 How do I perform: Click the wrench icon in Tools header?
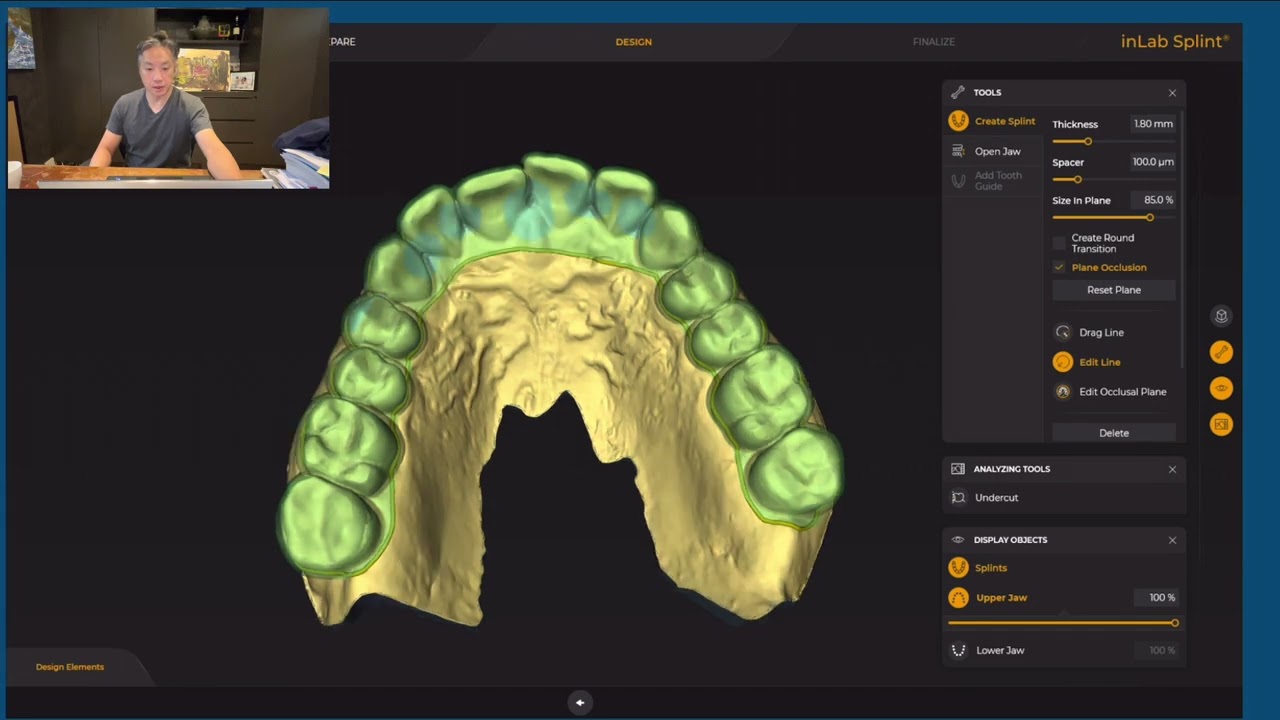point(958,92)
